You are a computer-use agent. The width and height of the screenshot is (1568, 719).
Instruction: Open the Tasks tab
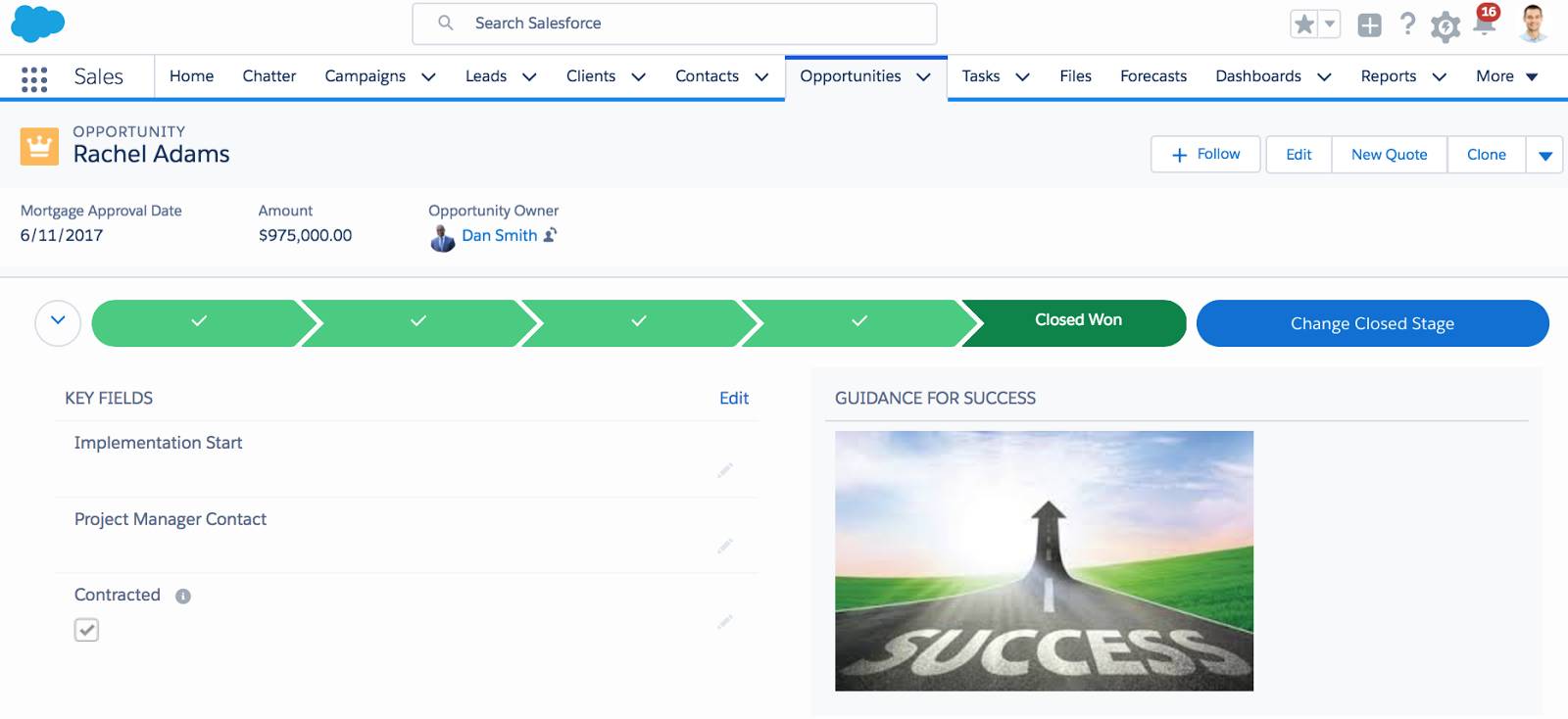point(980,76)
